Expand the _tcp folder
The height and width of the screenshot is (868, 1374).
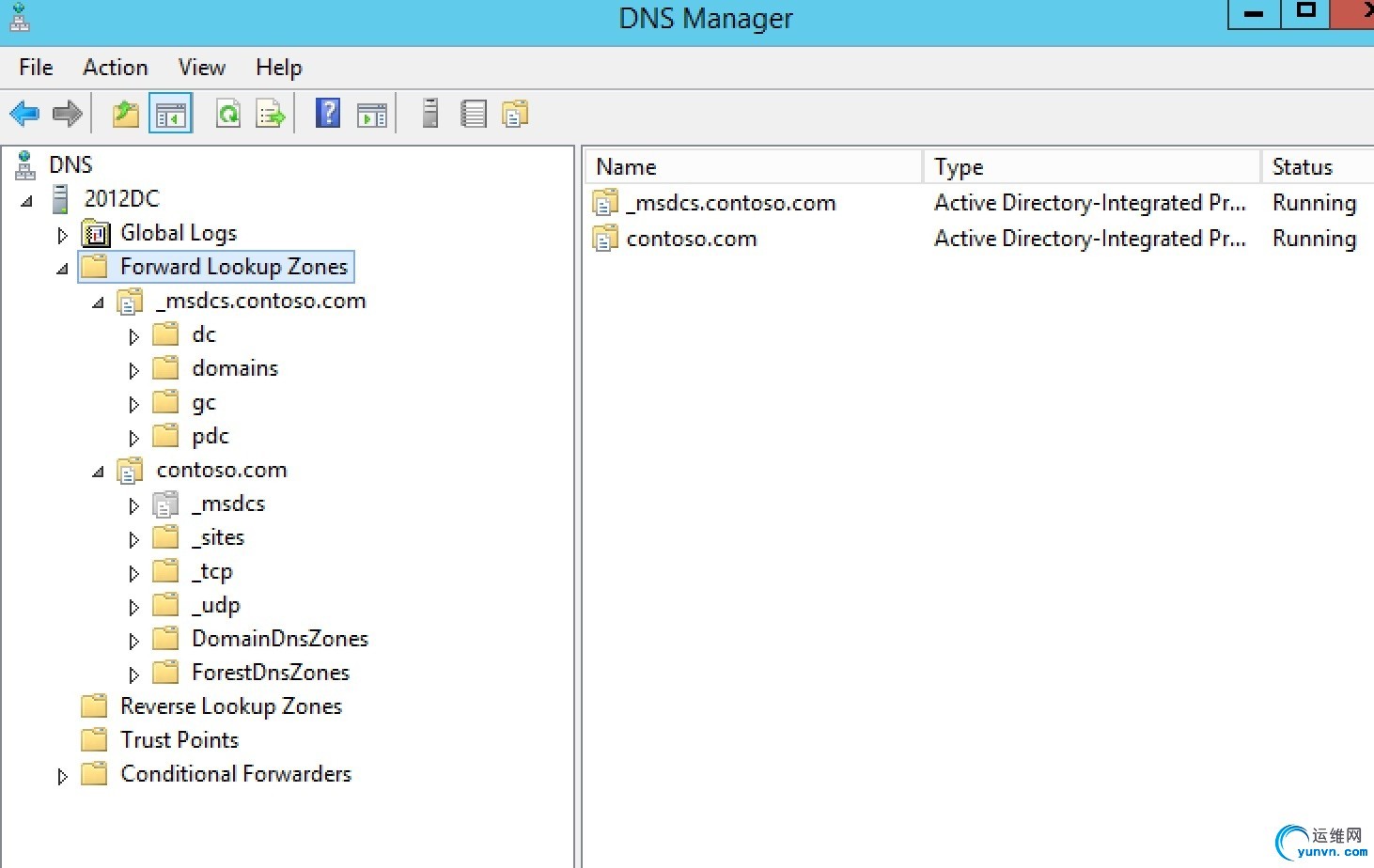(133, 573)
